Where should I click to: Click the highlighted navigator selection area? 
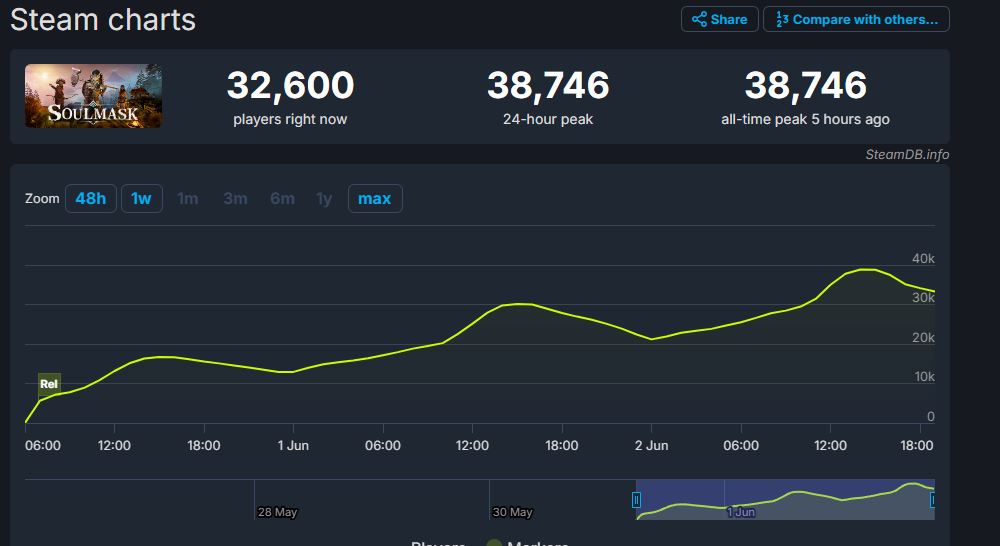(x=785, y=499)
